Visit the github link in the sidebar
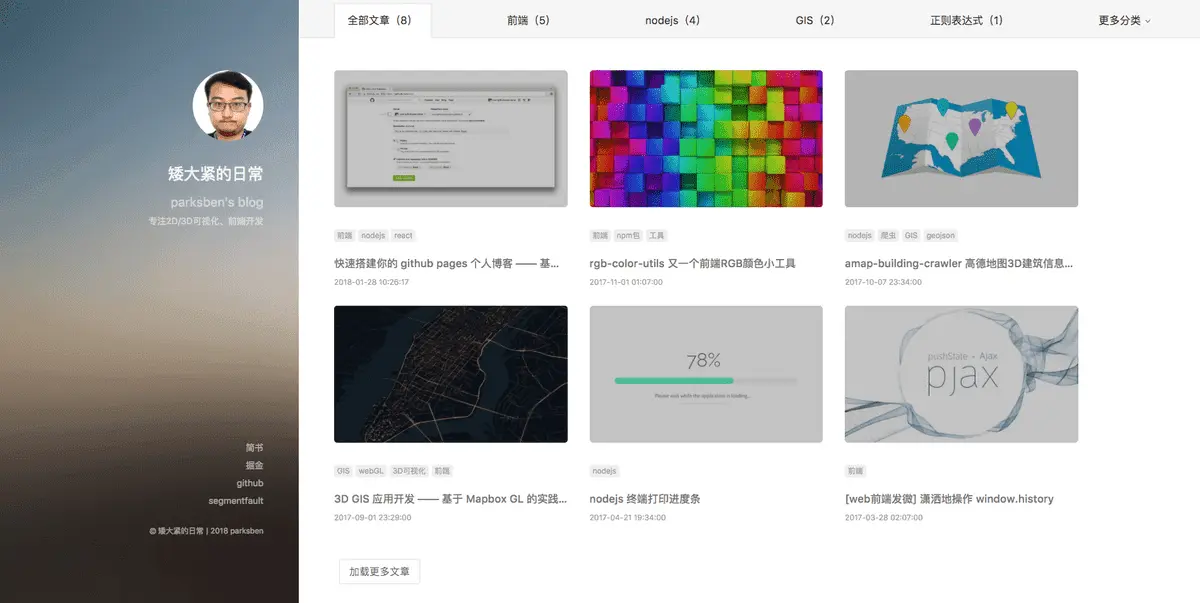 [248, 482]
